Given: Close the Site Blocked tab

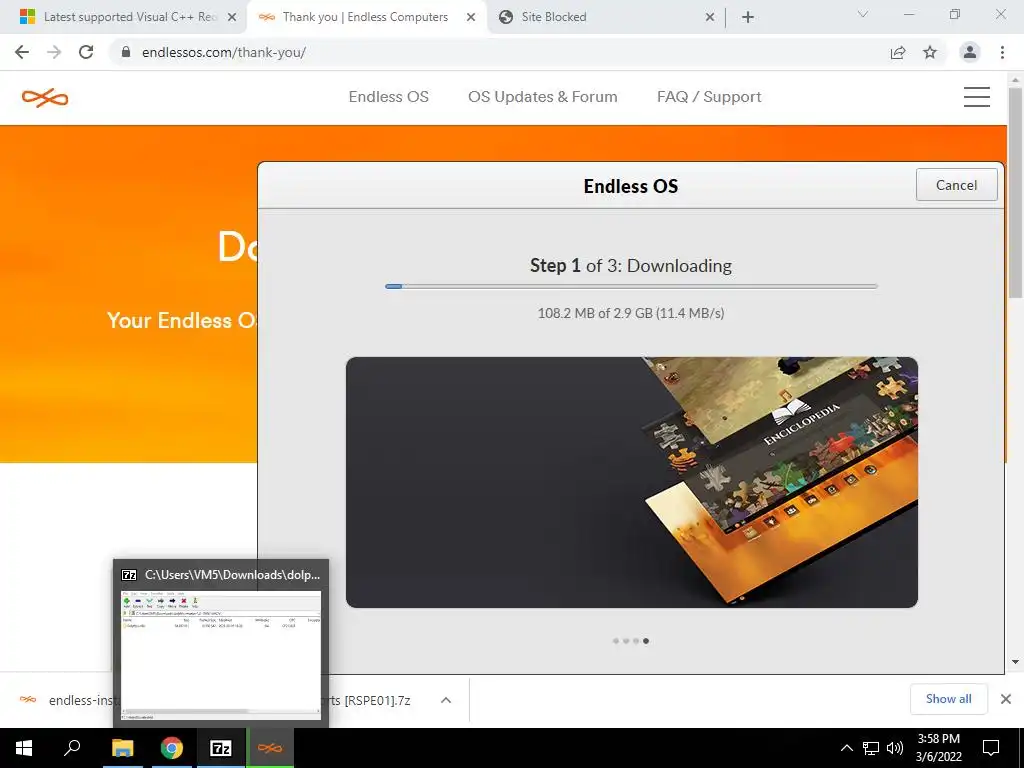Looking at the screenshot, I should [x=710, y=18].
